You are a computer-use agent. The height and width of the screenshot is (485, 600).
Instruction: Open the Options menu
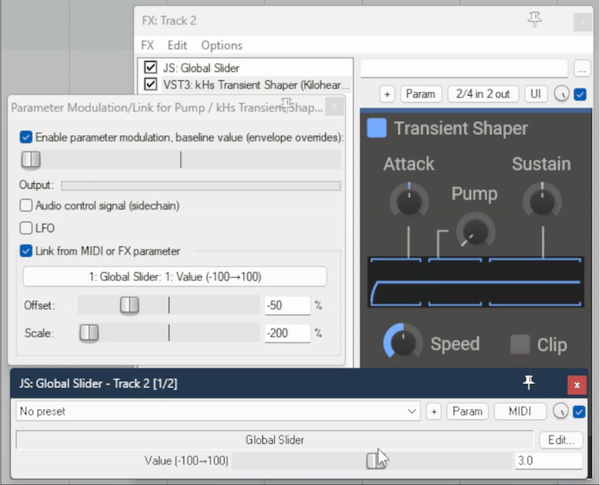(221, 45)
